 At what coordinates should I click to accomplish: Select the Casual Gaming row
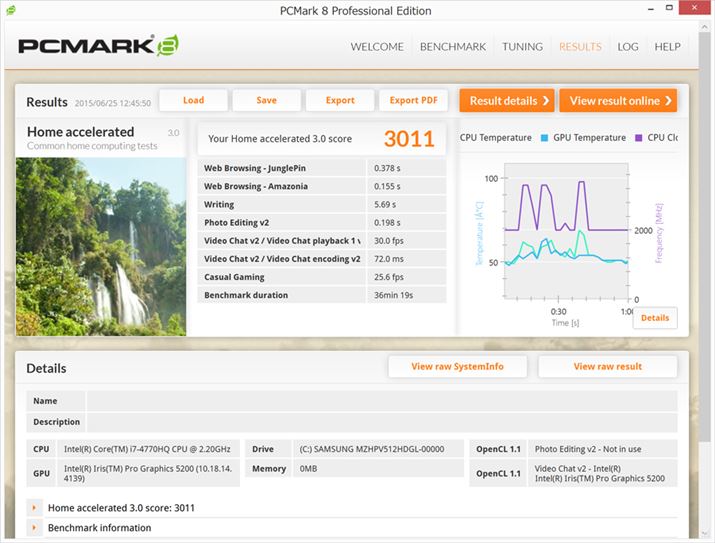[322, 277]
